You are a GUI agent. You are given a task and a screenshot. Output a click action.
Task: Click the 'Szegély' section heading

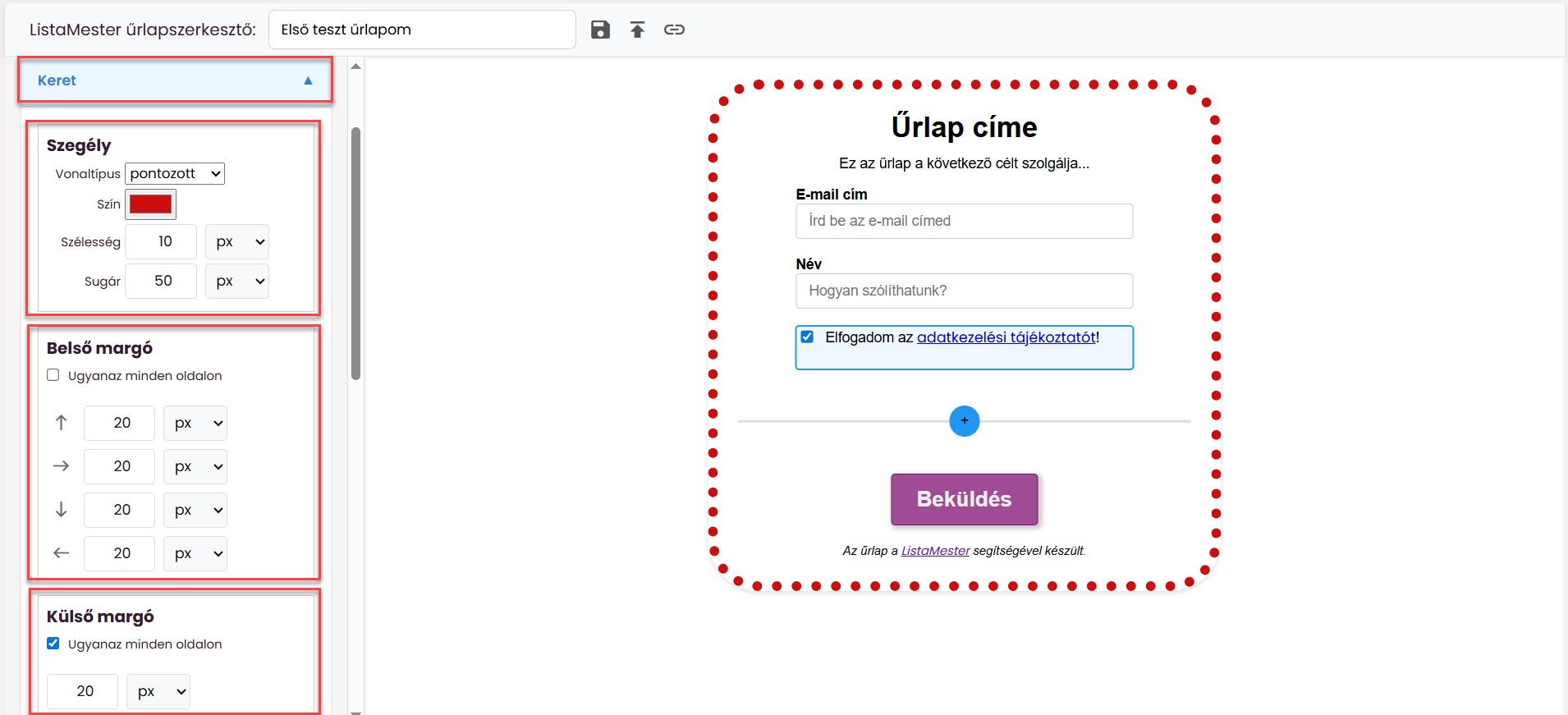(79, 145)
